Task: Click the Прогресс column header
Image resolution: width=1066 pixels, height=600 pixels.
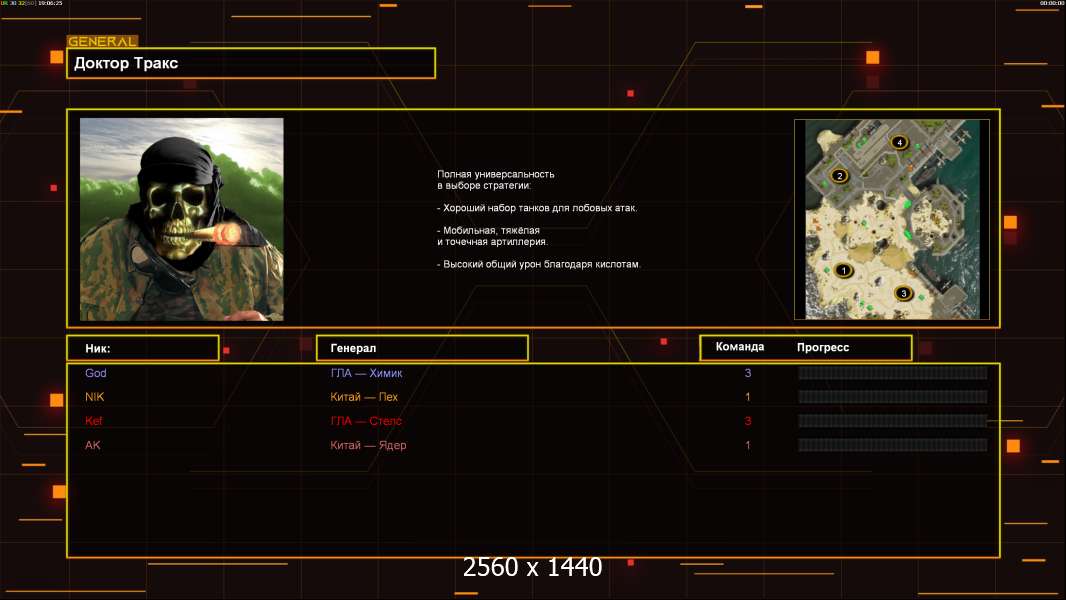Action: point(823,348)
